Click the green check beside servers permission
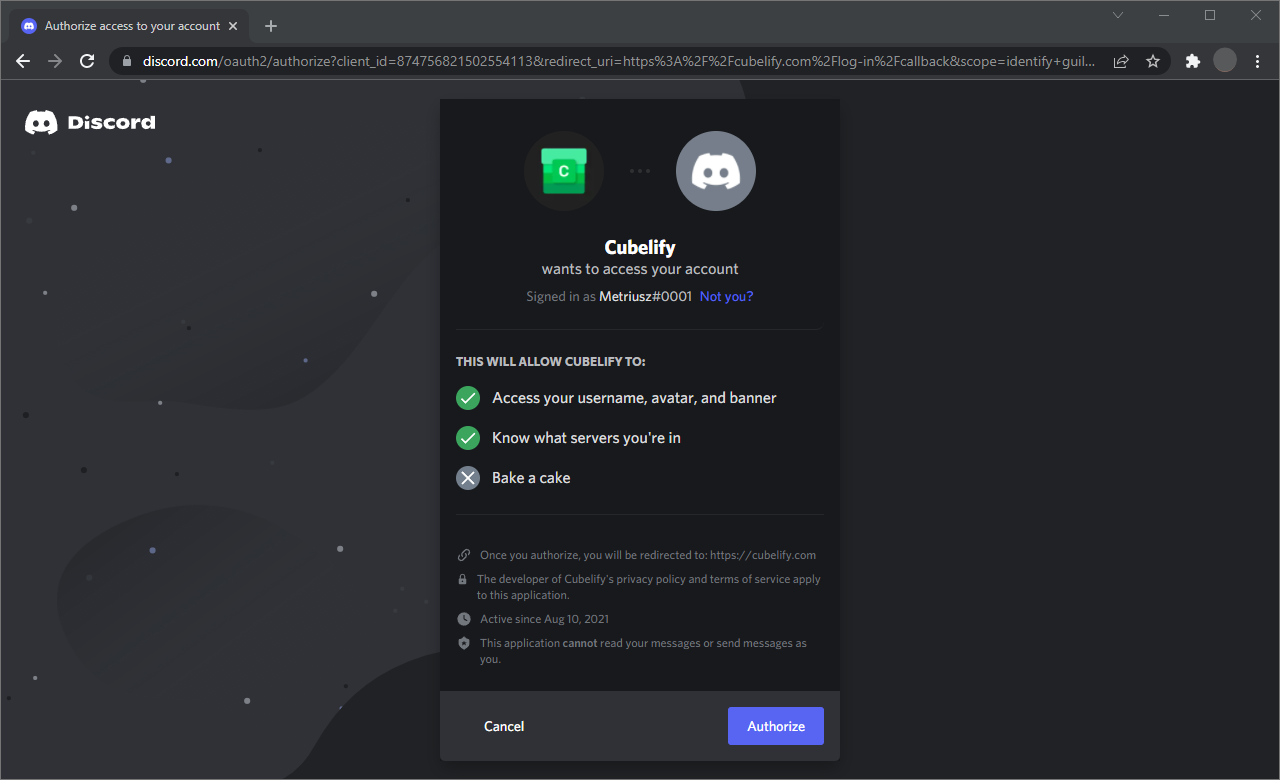This screenshot has height=780, width=1280. [x=468, y=438]
